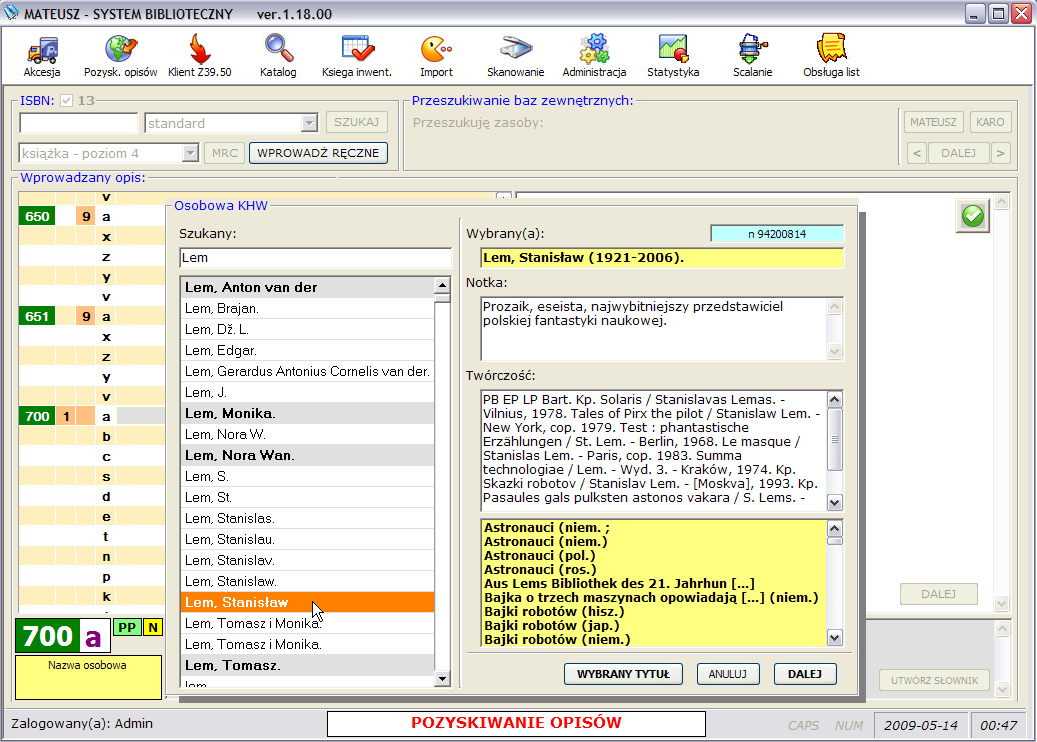Open the 'książka - poziom 4' dropdown
This screenshot has width=1037, height=742.
tap(190, 153)
